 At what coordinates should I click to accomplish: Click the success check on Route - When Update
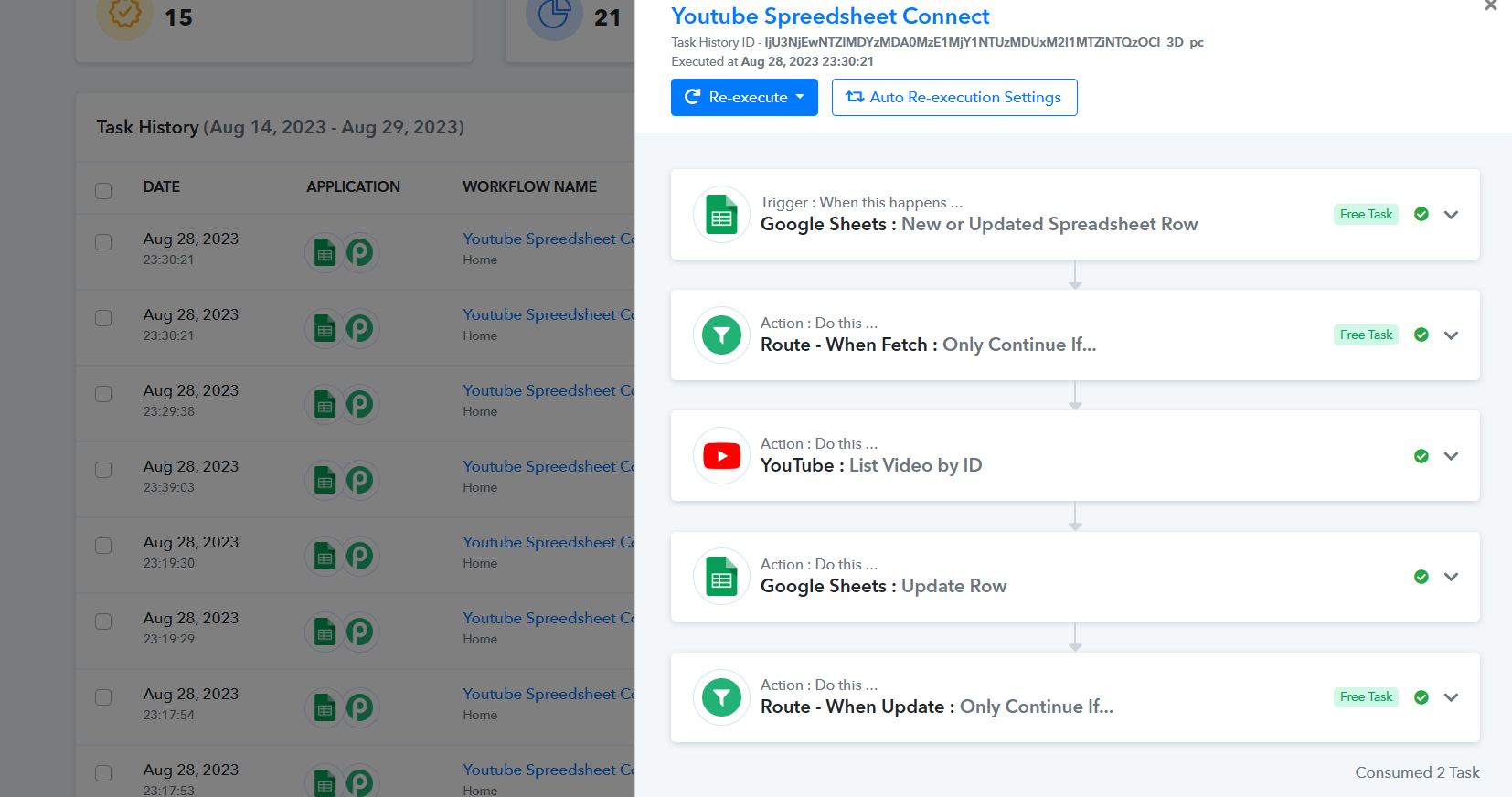point(1421,697)
